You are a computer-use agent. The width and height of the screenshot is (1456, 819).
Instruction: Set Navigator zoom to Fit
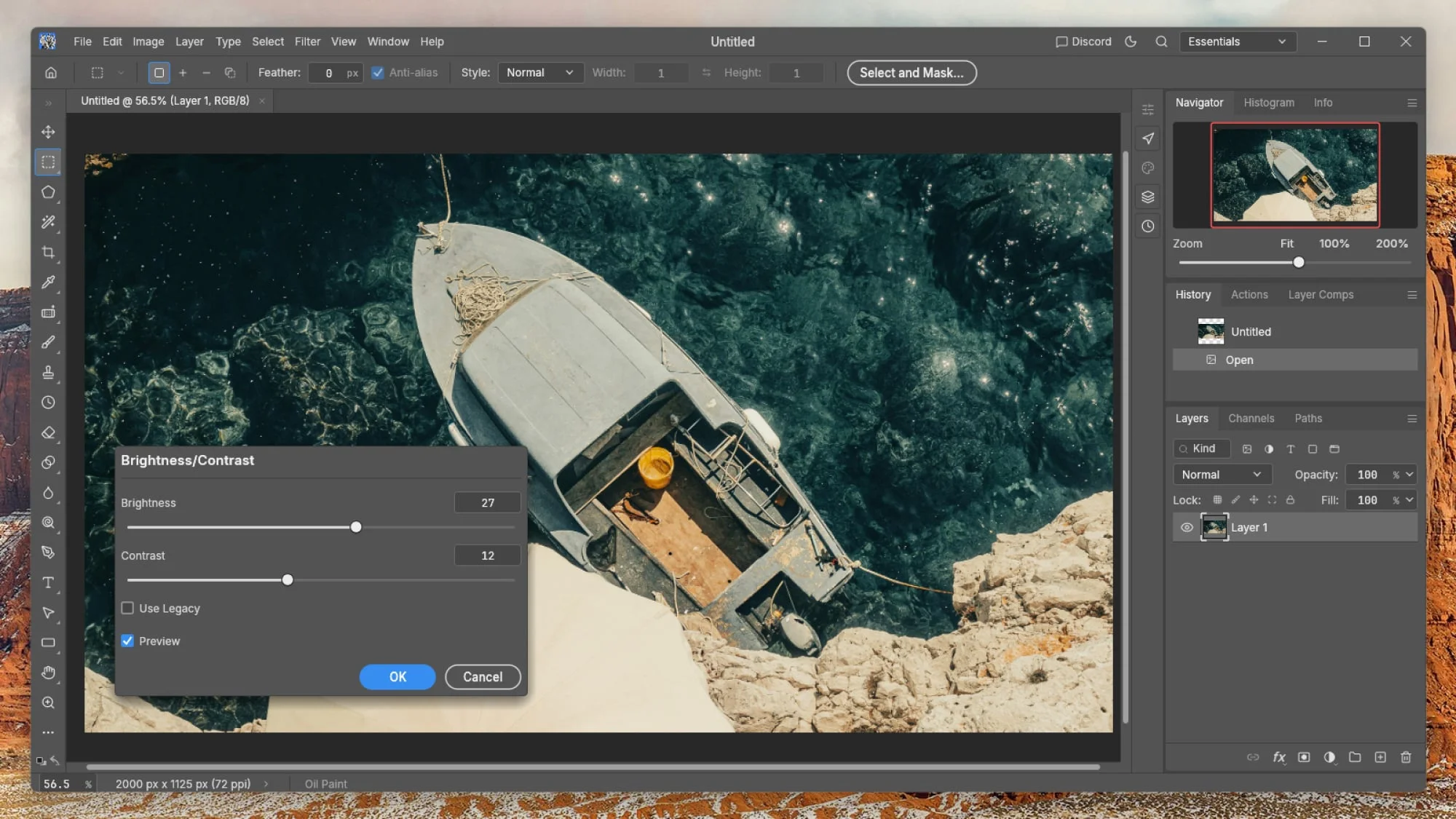point(1286,244)
